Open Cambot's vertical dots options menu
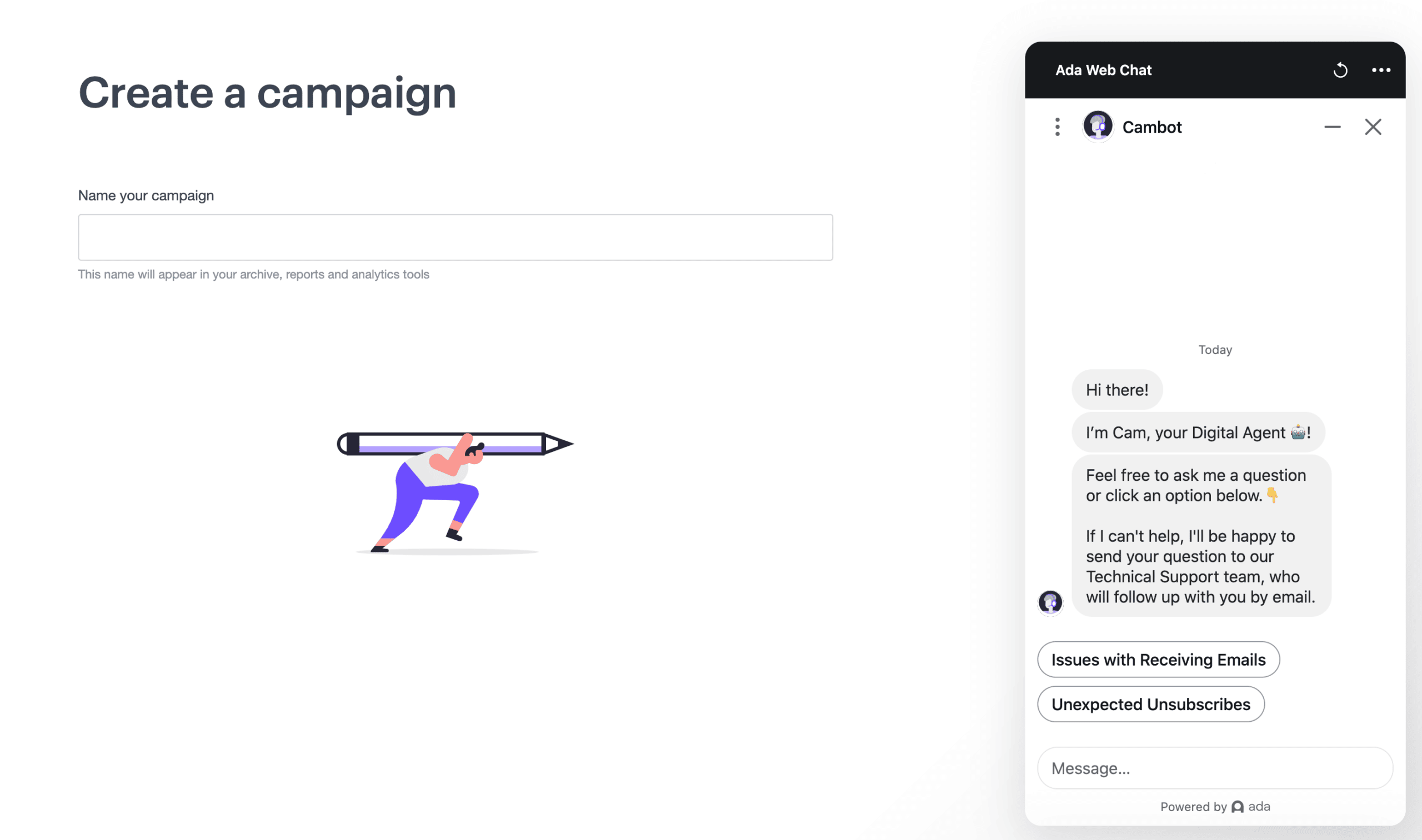1422x840 pixels. [x=1057, y=127]
